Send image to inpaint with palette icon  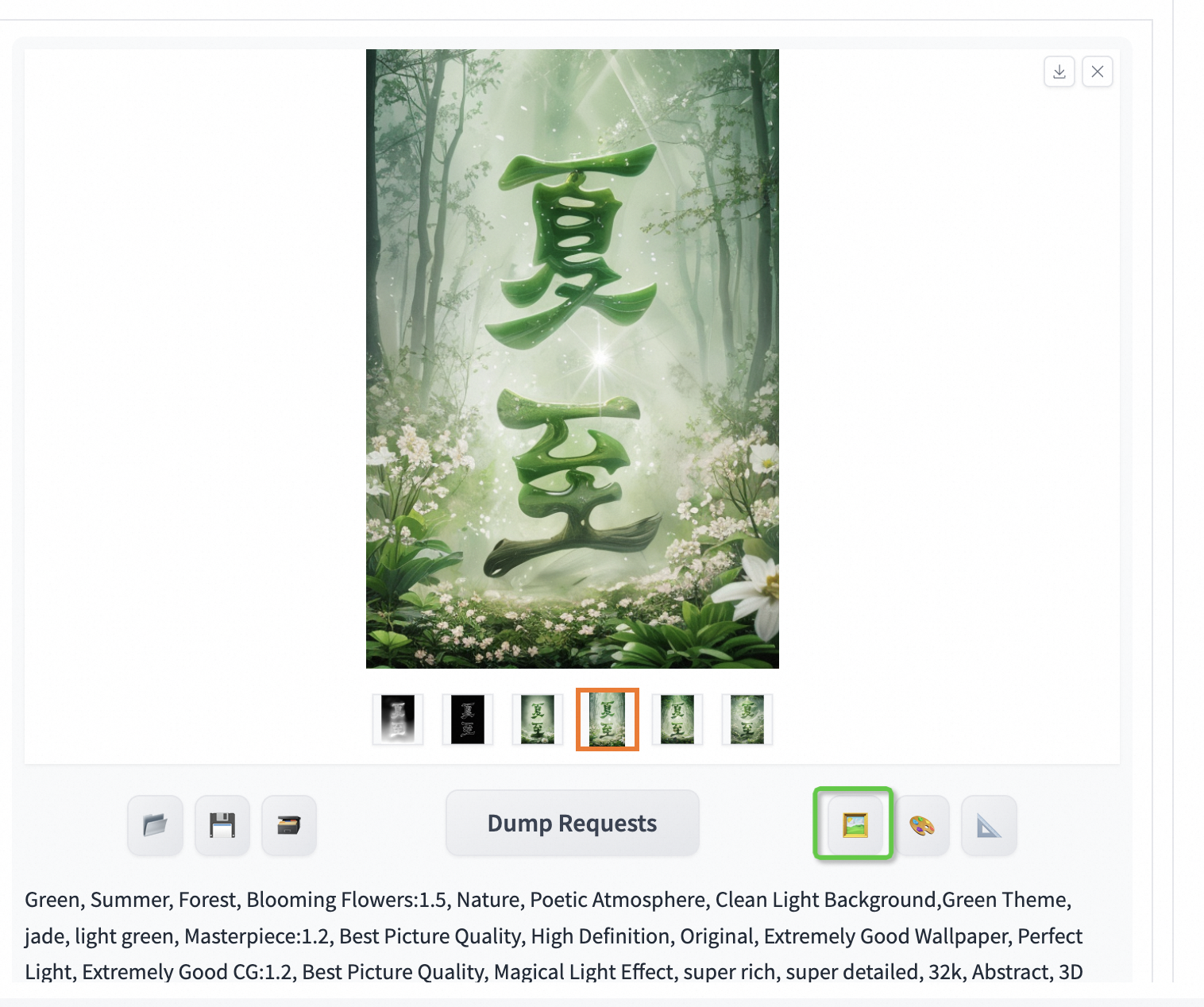922,825
